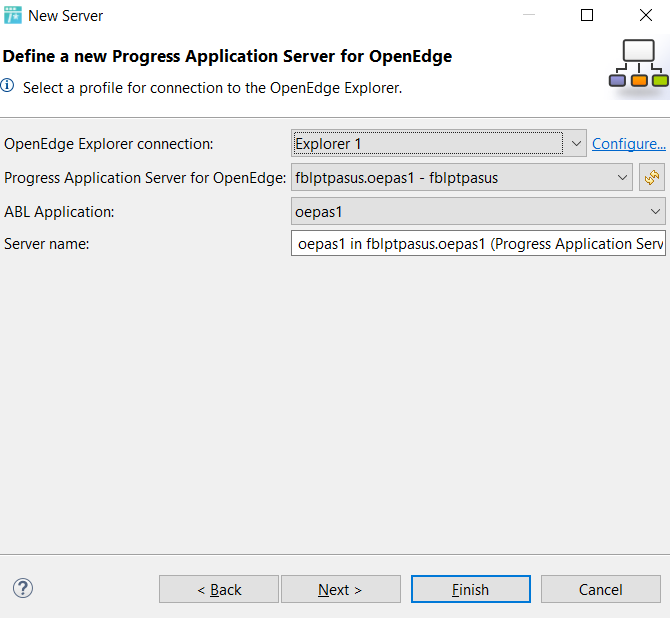Click the 'Server name:' label
The image size is (670, 618).
pos(47,244)
